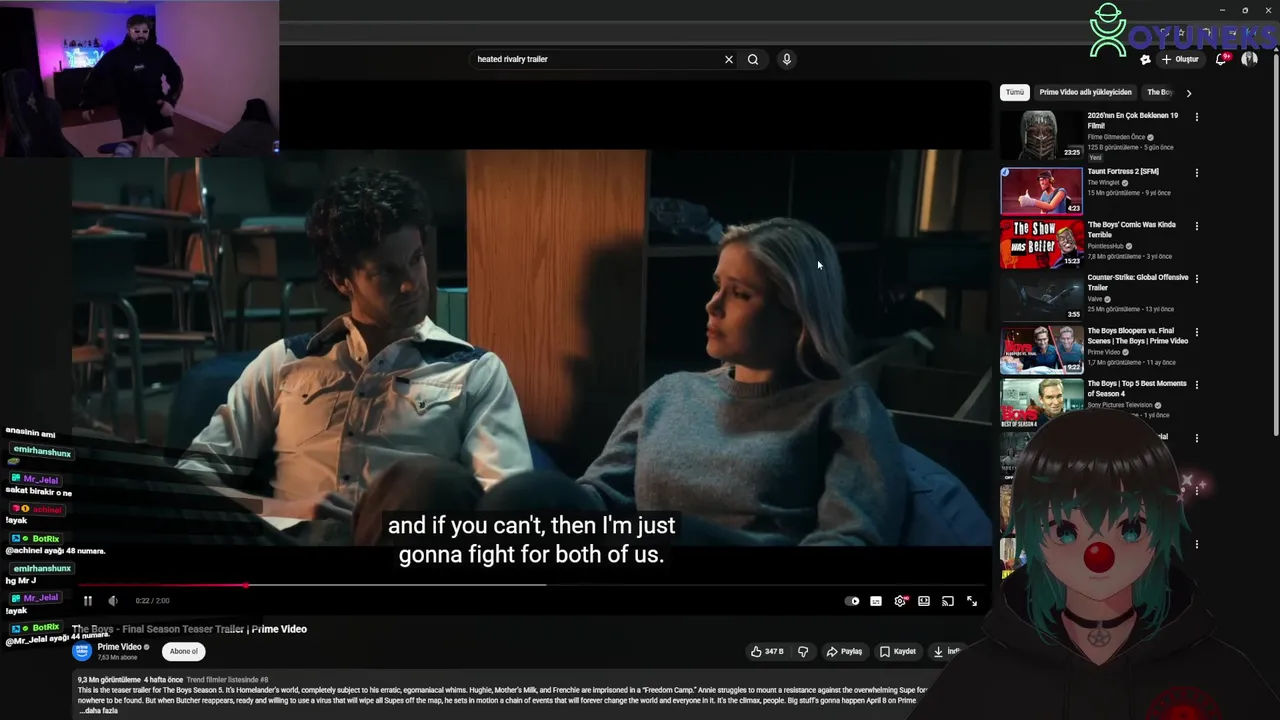Share the video via Paylaş
This screenshot has width=1280, height=720.
tap(844, 652)
